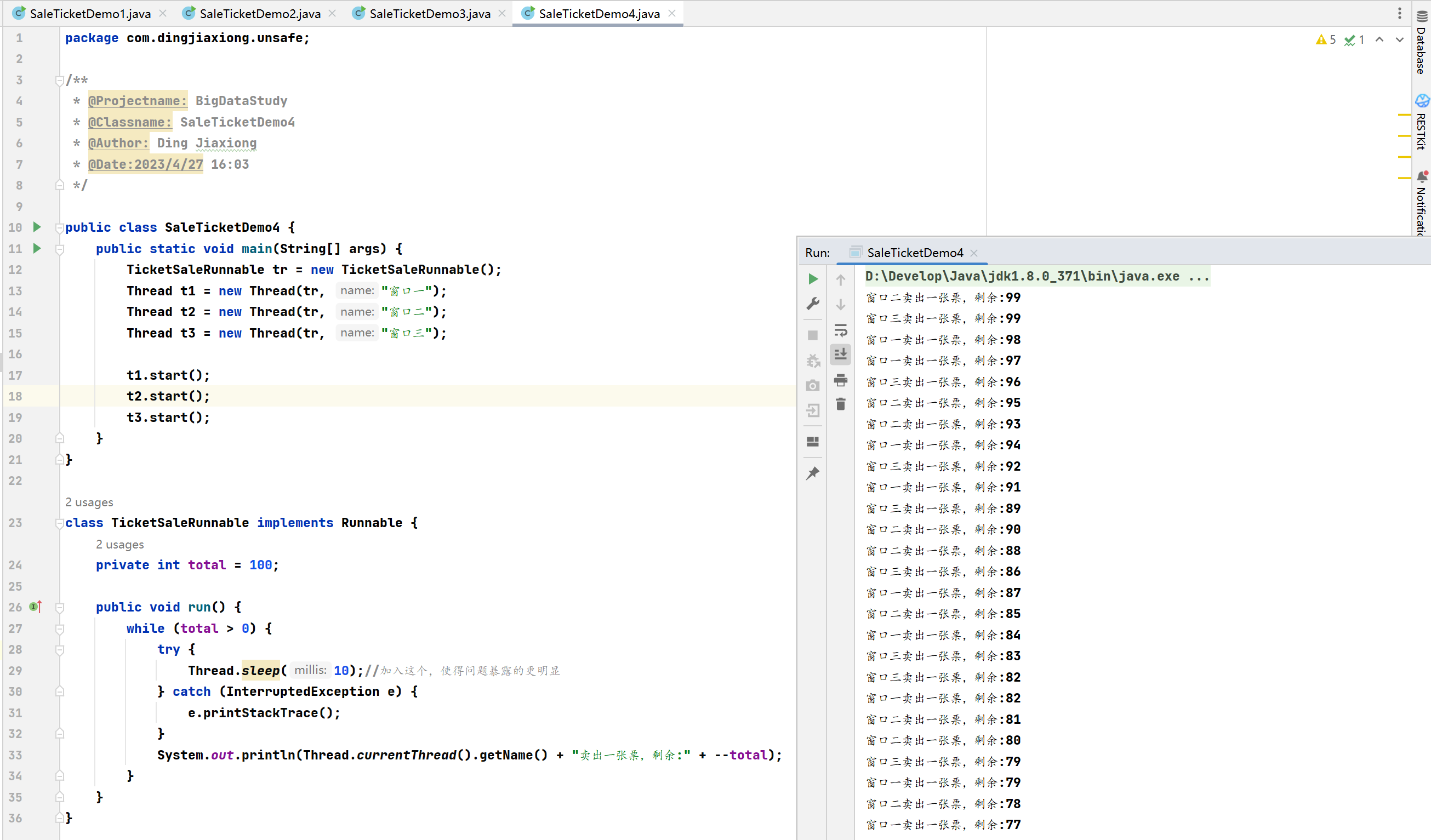Click the fold end marker at line 8

60,185
